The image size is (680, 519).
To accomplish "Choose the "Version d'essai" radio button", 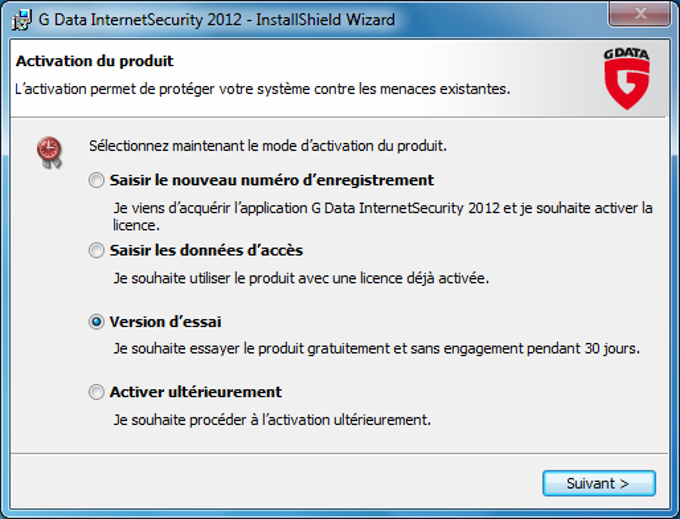I will click(96, 322).
